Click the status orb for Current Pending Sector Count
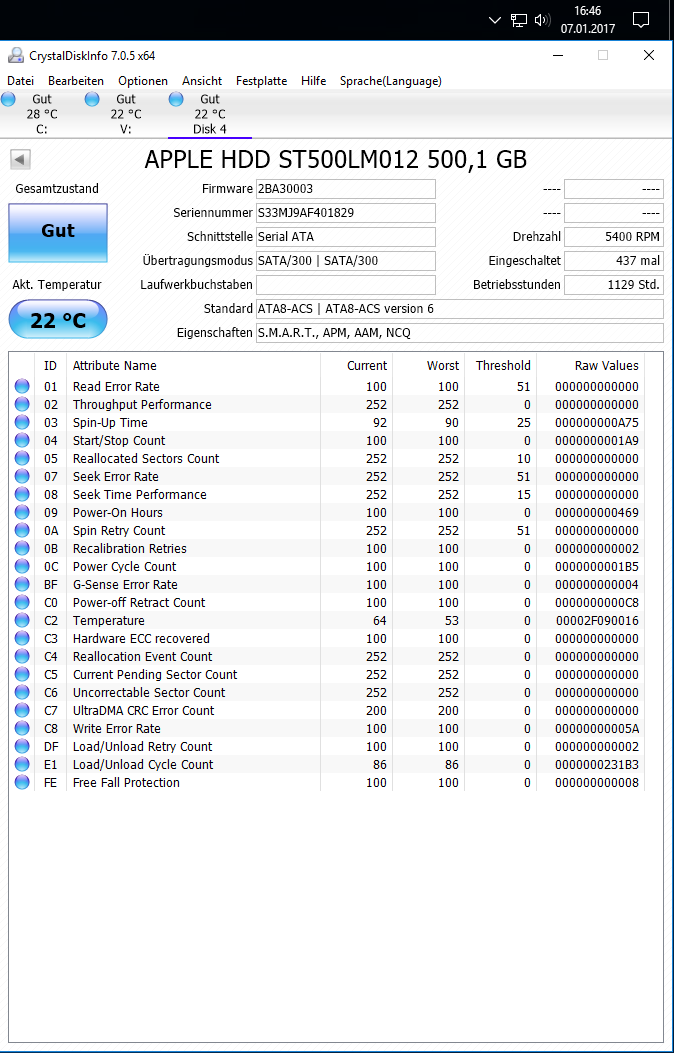Screen dimensions: 674x1053 [22, 674]
